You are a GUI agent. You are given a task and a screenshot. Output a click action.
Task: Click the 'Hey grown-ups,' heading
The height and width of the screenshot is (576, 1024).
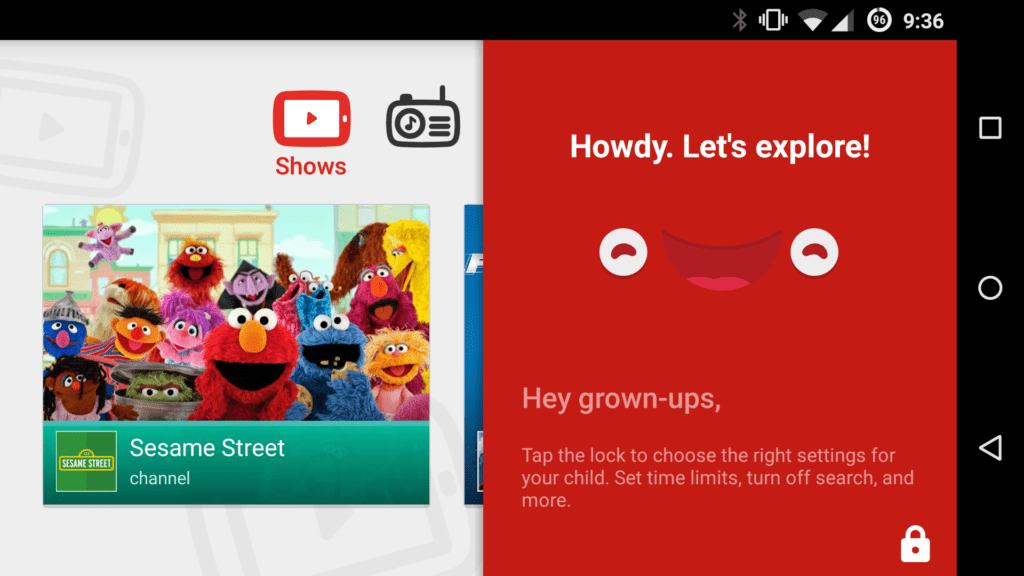pyautogui.click(x=621, y=398)
